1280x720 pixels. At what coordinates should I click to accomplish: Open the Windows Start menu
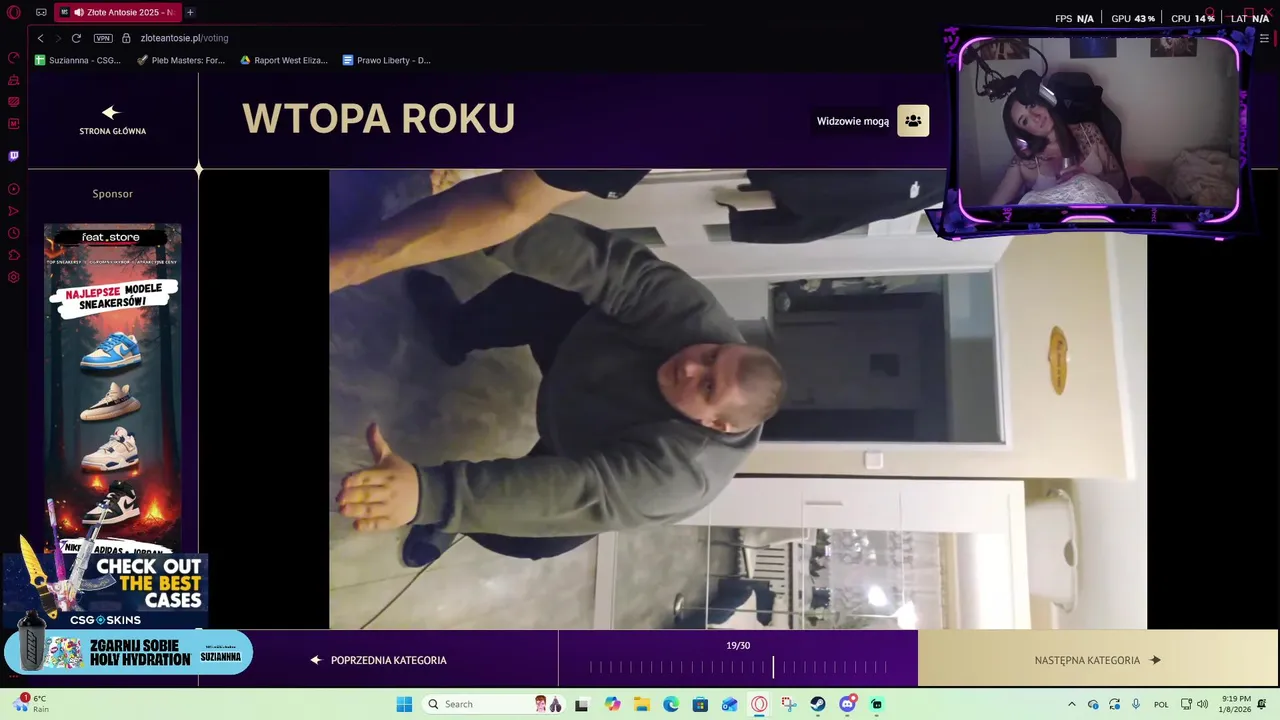click(404, 704)
